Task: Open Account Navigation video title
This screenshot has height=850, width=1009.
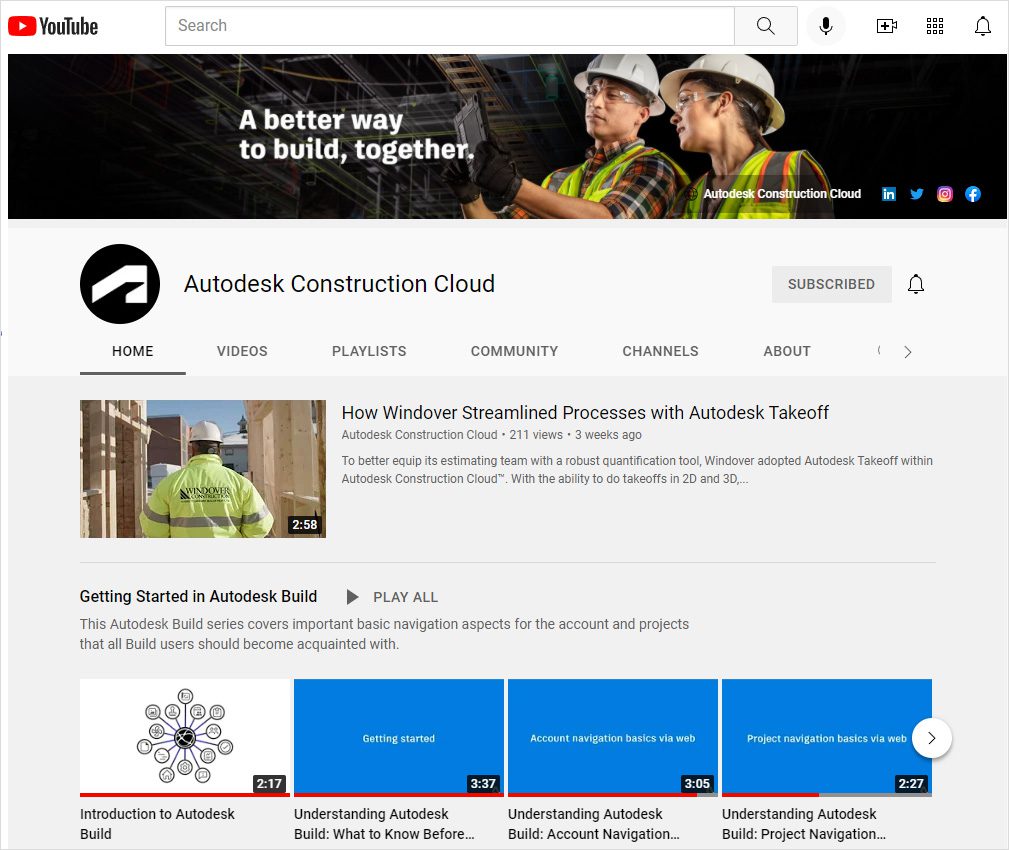Action: [593, 824]
